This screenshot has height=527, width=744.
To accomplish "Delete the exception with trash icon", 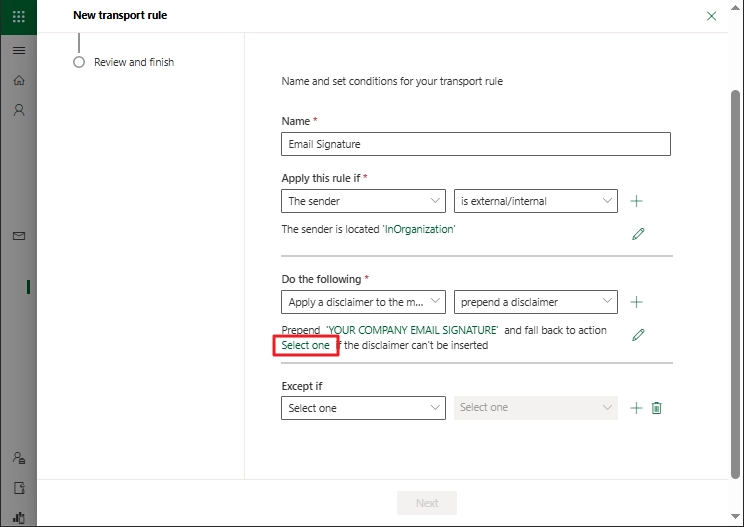I will click(657, 408).
